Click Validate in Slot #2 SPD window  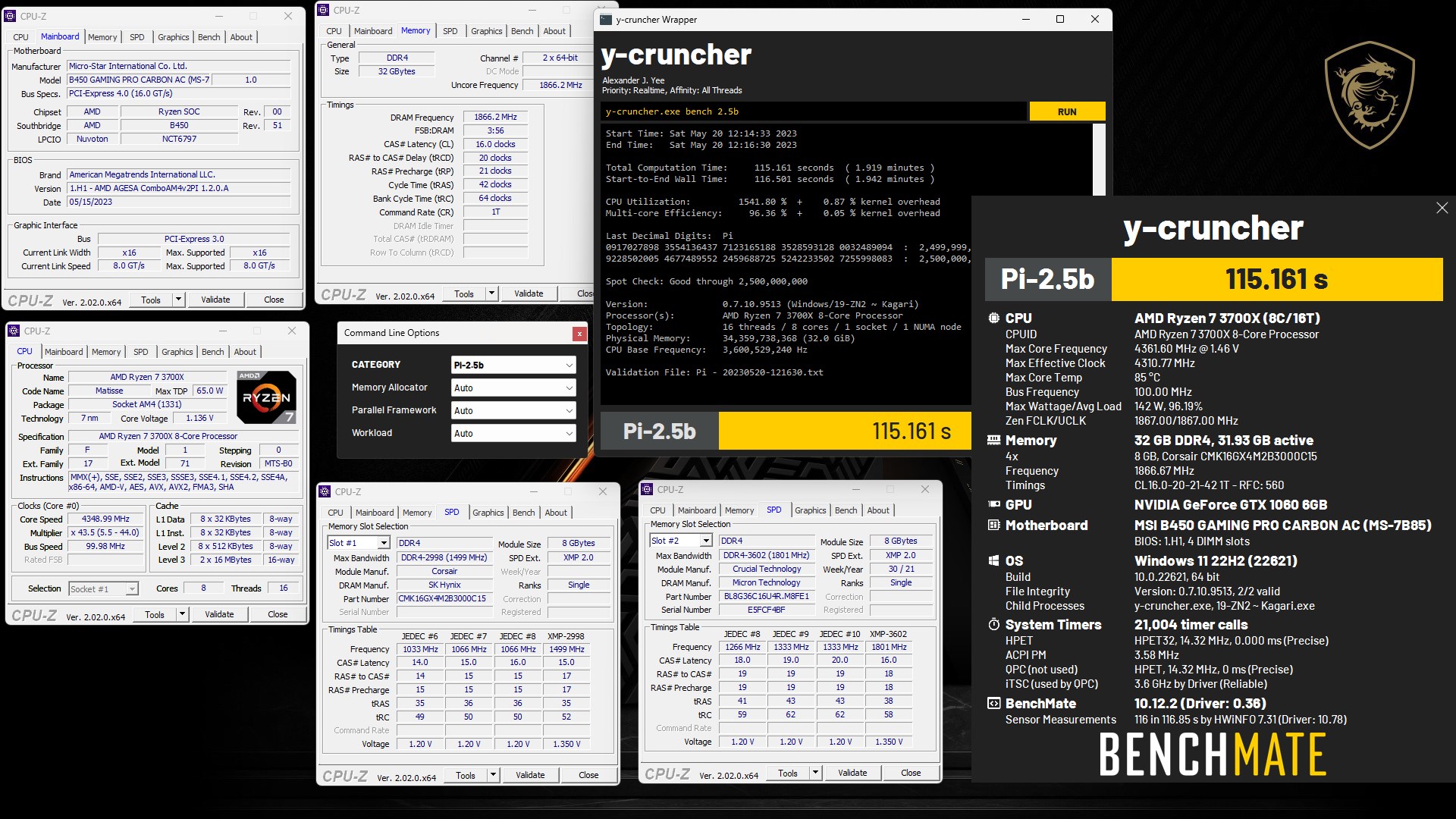point(852,773)
